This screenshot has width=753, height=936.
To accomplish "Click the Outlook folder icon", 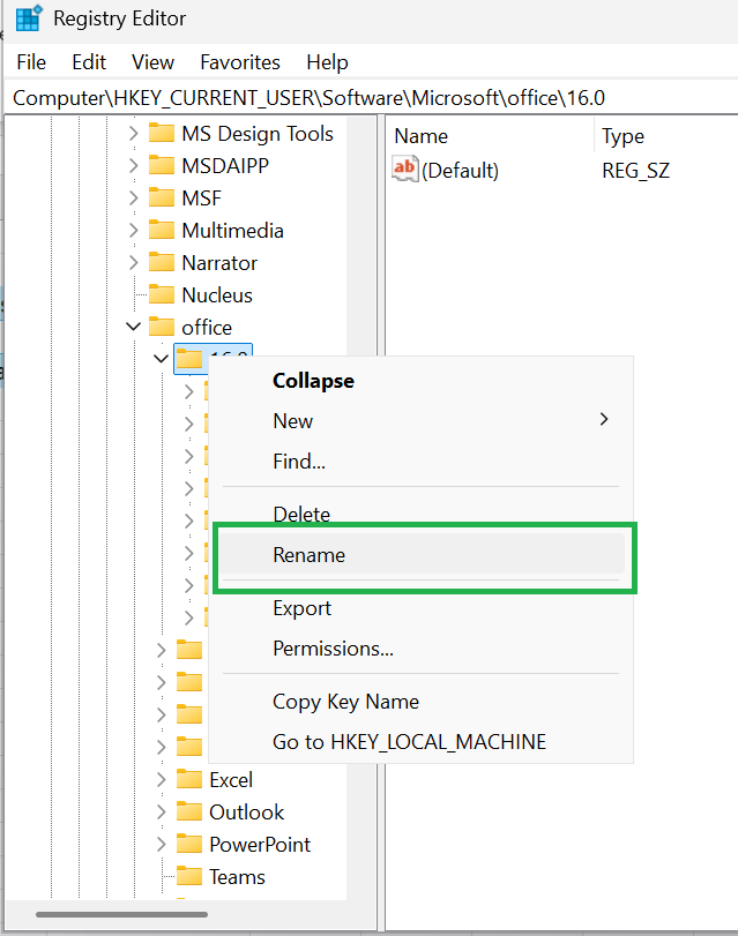I will 189,811.
